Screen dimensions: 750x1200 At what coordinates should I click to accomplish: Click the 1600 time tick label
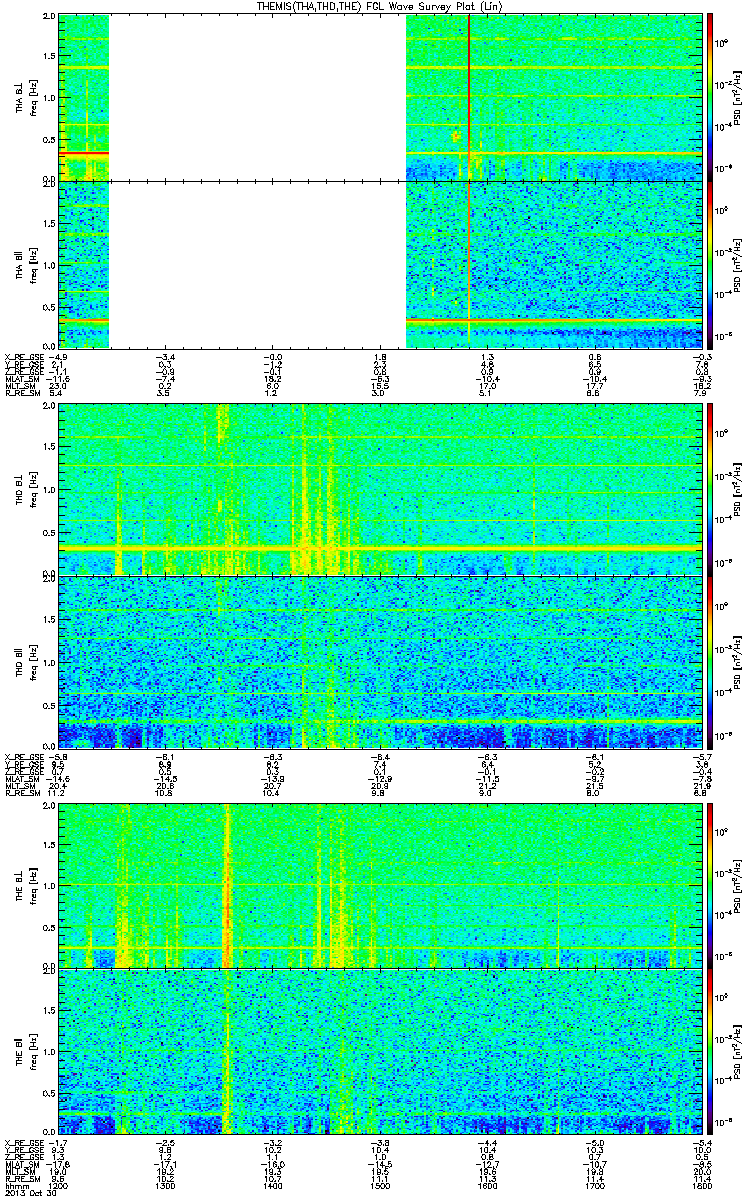[487, 1184]
